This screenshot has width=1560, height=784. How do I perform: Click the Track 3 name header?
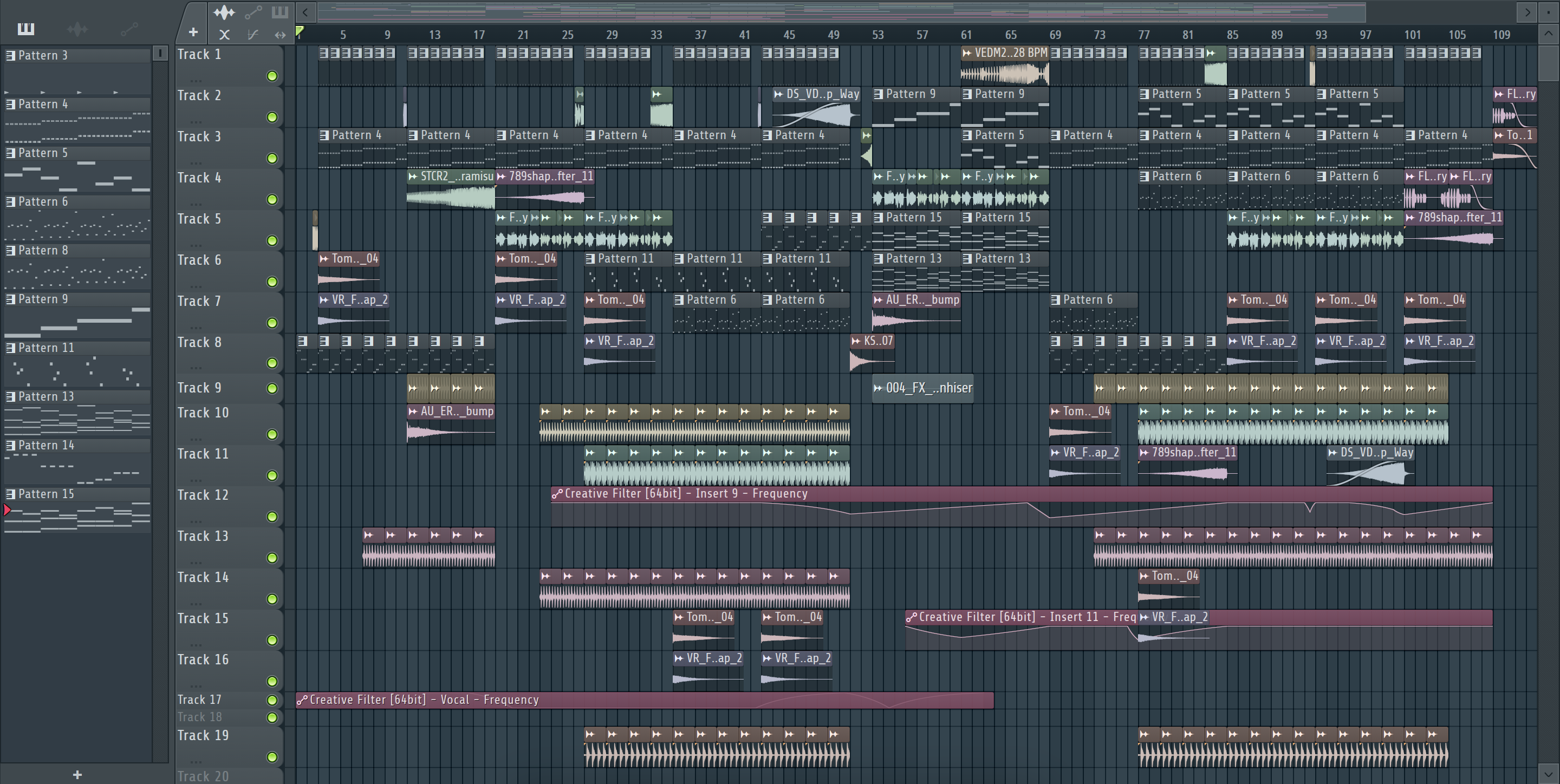[199, 136]
